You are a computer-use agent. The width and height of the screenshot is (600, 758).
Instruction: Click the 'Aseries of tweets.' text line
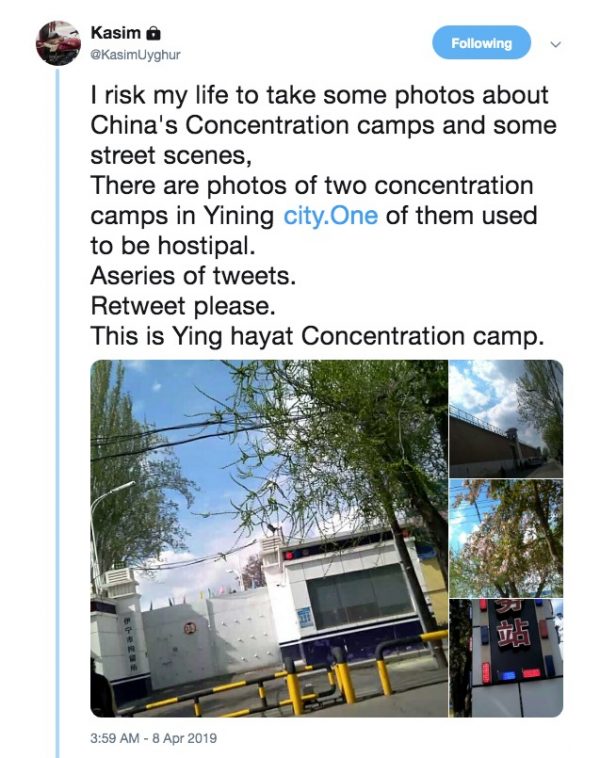coord(193,276)
